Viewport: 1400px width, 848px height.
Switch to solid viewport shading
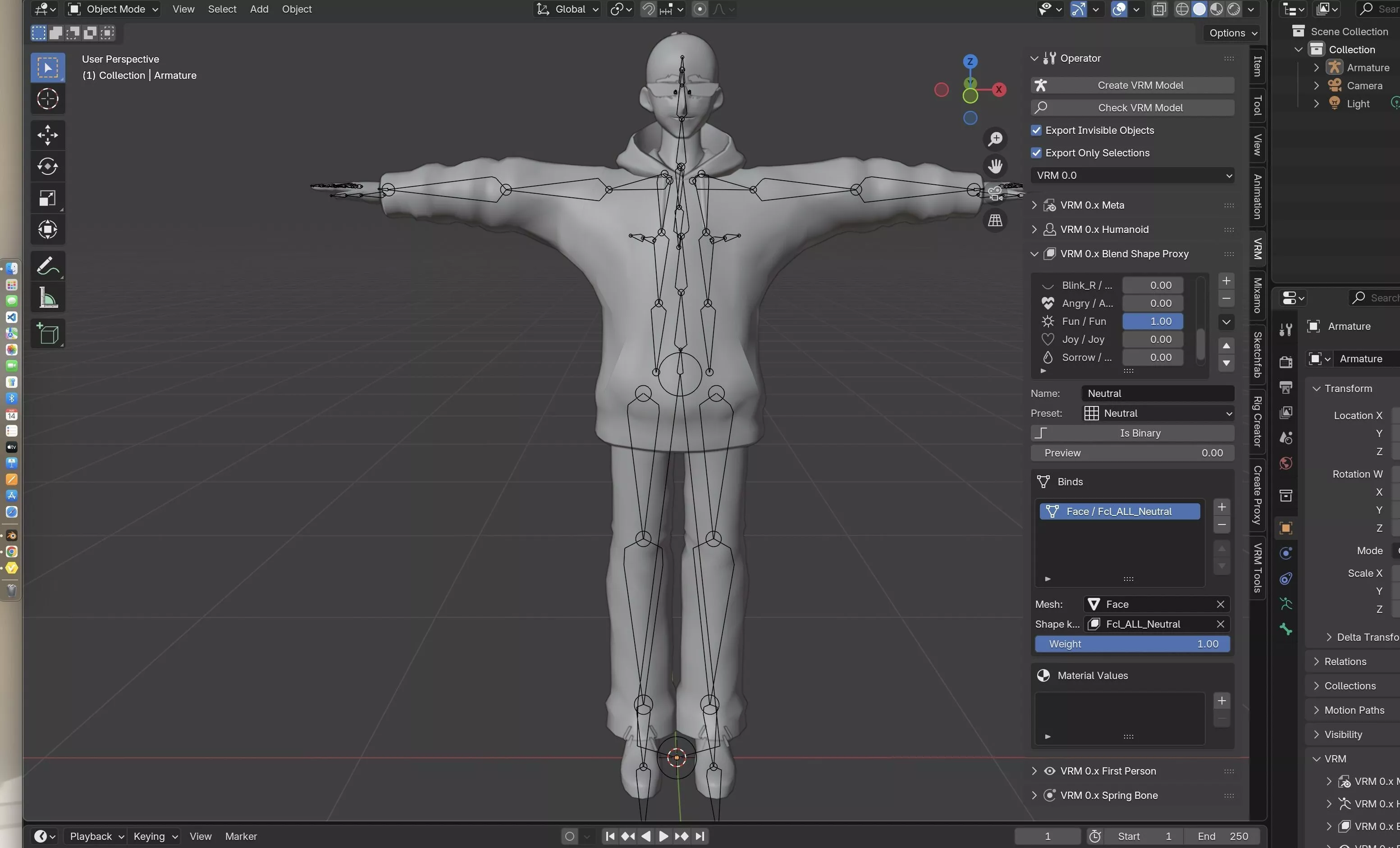(1199, 9)
